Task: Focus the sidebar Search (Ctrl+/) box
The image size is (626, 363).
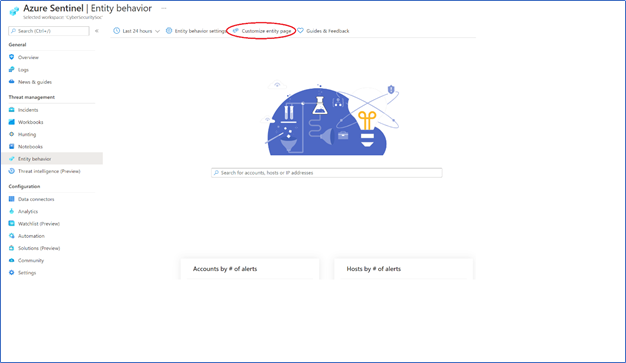Action: point(49,31)
